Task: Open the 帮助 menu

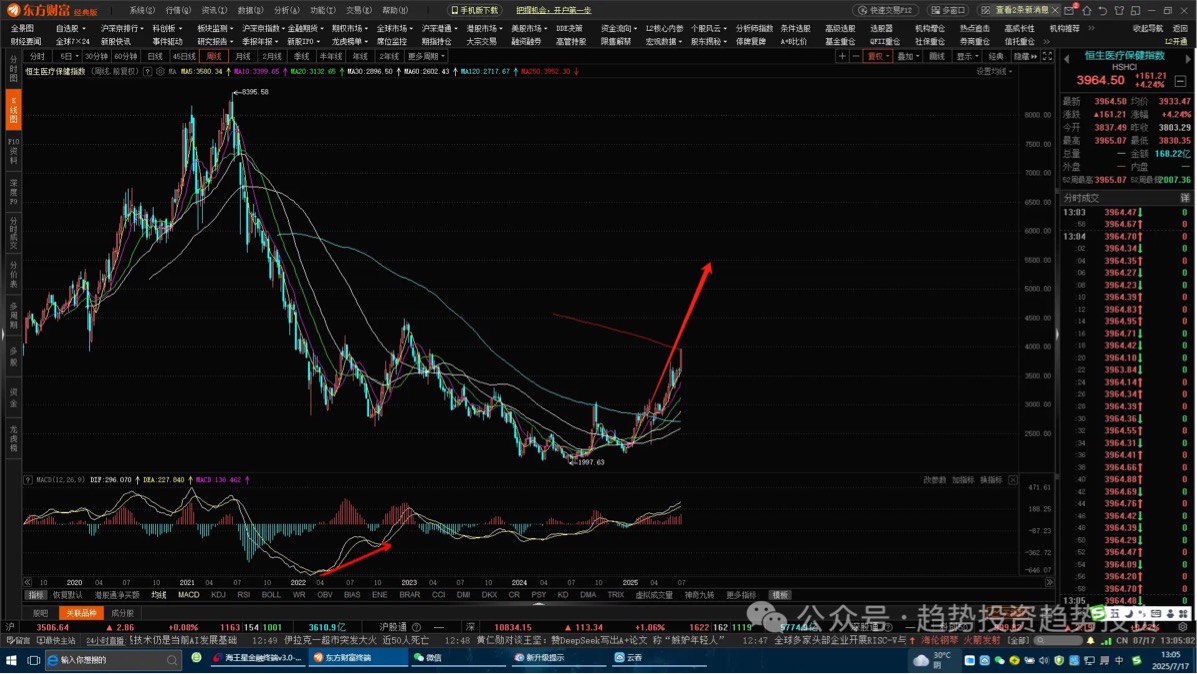Action: coord(395,10)
